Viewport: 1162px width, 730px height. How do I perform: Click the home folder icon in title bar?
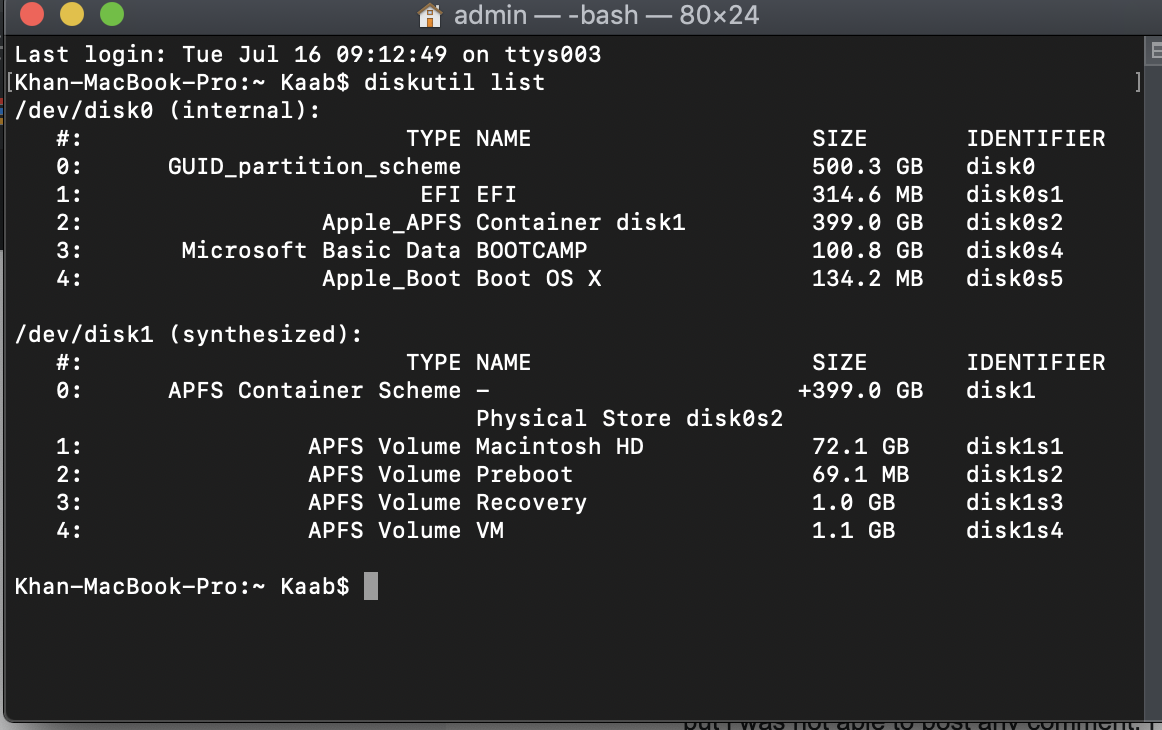tap(429, 15)
